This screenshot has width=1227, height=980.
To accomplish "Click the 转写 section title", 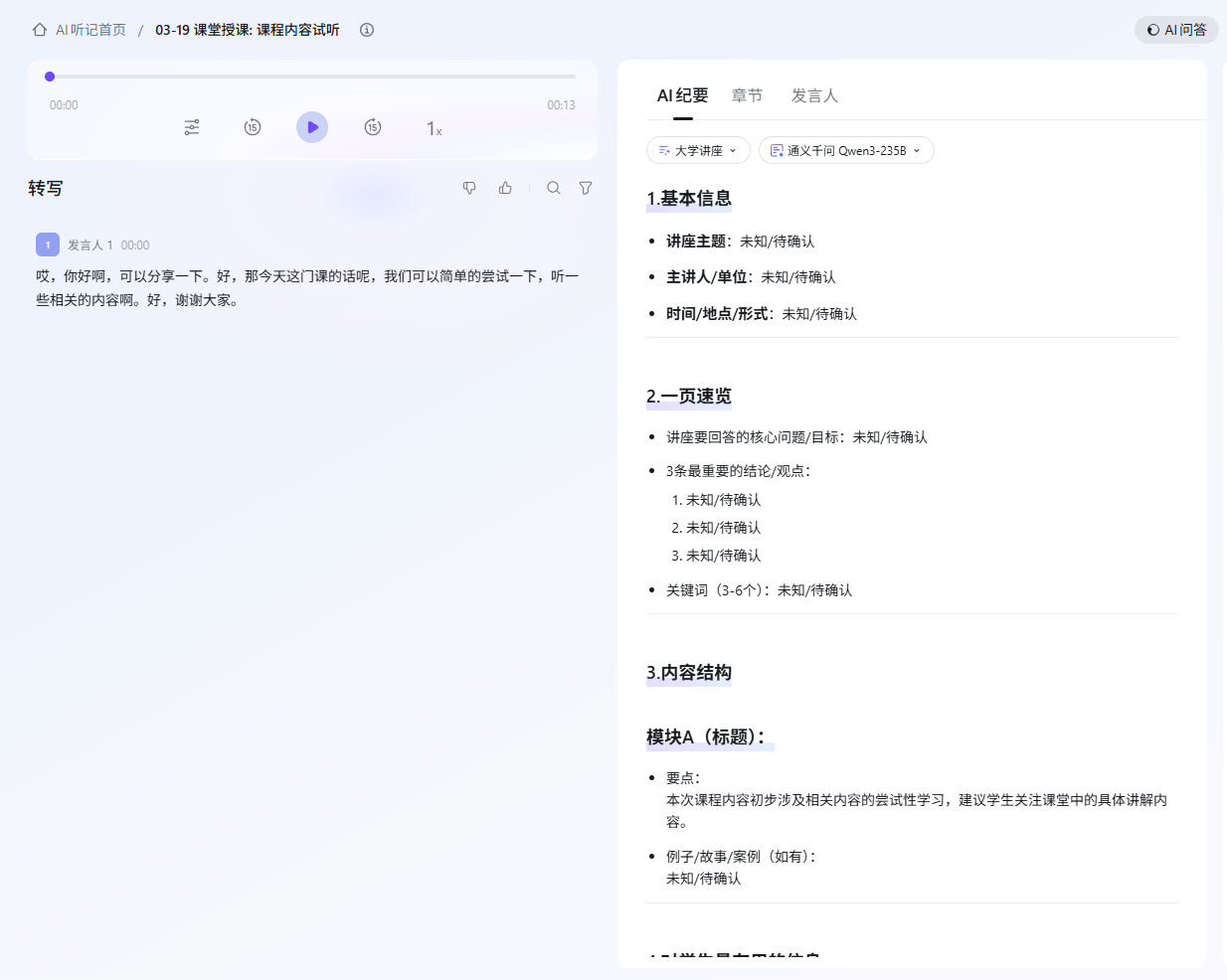I will point(46,189).
